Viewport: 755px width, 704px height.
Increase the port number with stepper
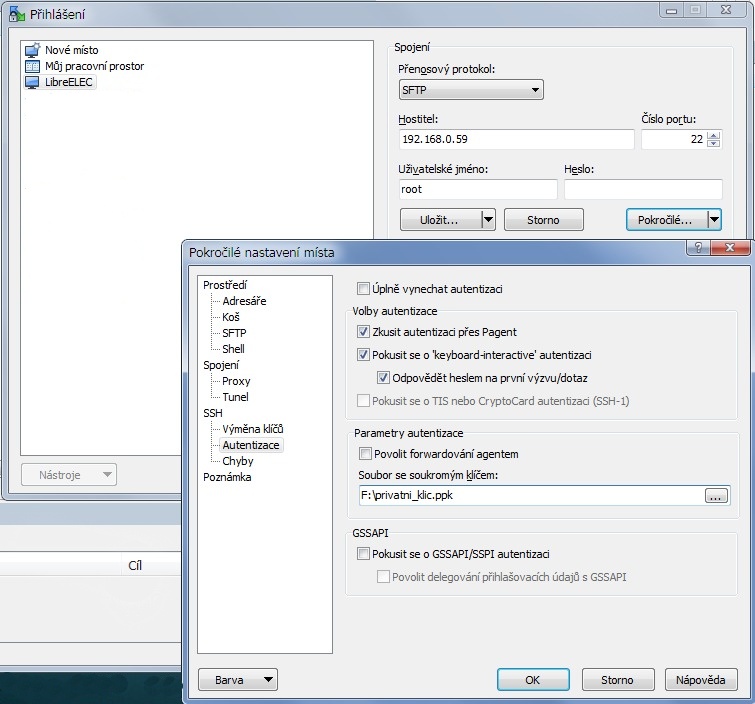(713, 135)
